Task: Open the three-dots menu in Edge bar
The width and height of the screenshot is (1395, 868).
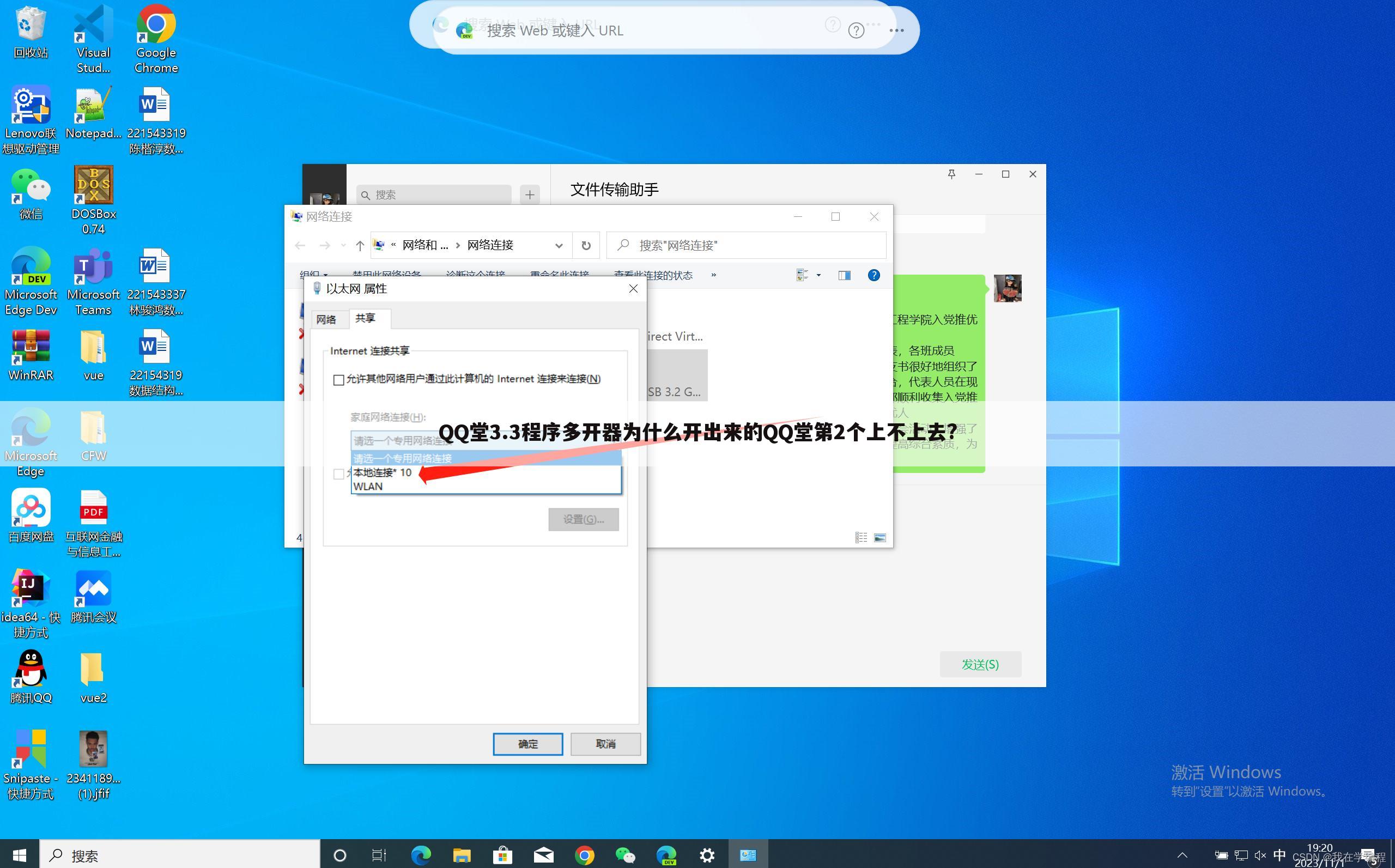Action: click(x=896, y=31)
